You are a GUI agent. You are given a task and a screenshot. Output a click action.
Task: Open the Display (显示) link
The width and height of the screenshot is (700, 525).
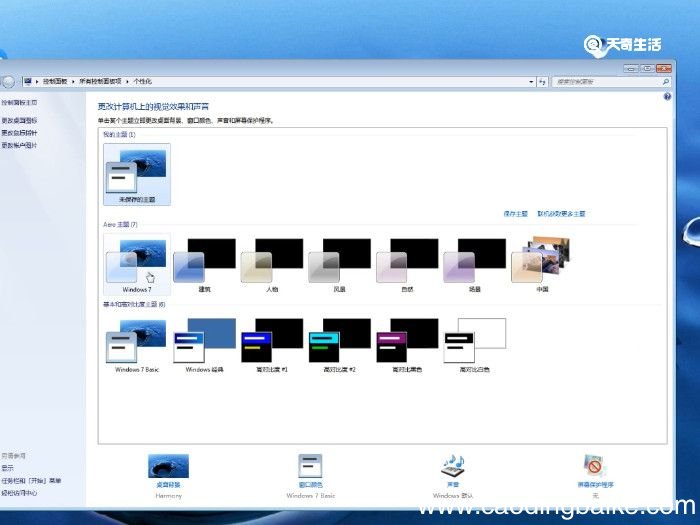(8, 468)
